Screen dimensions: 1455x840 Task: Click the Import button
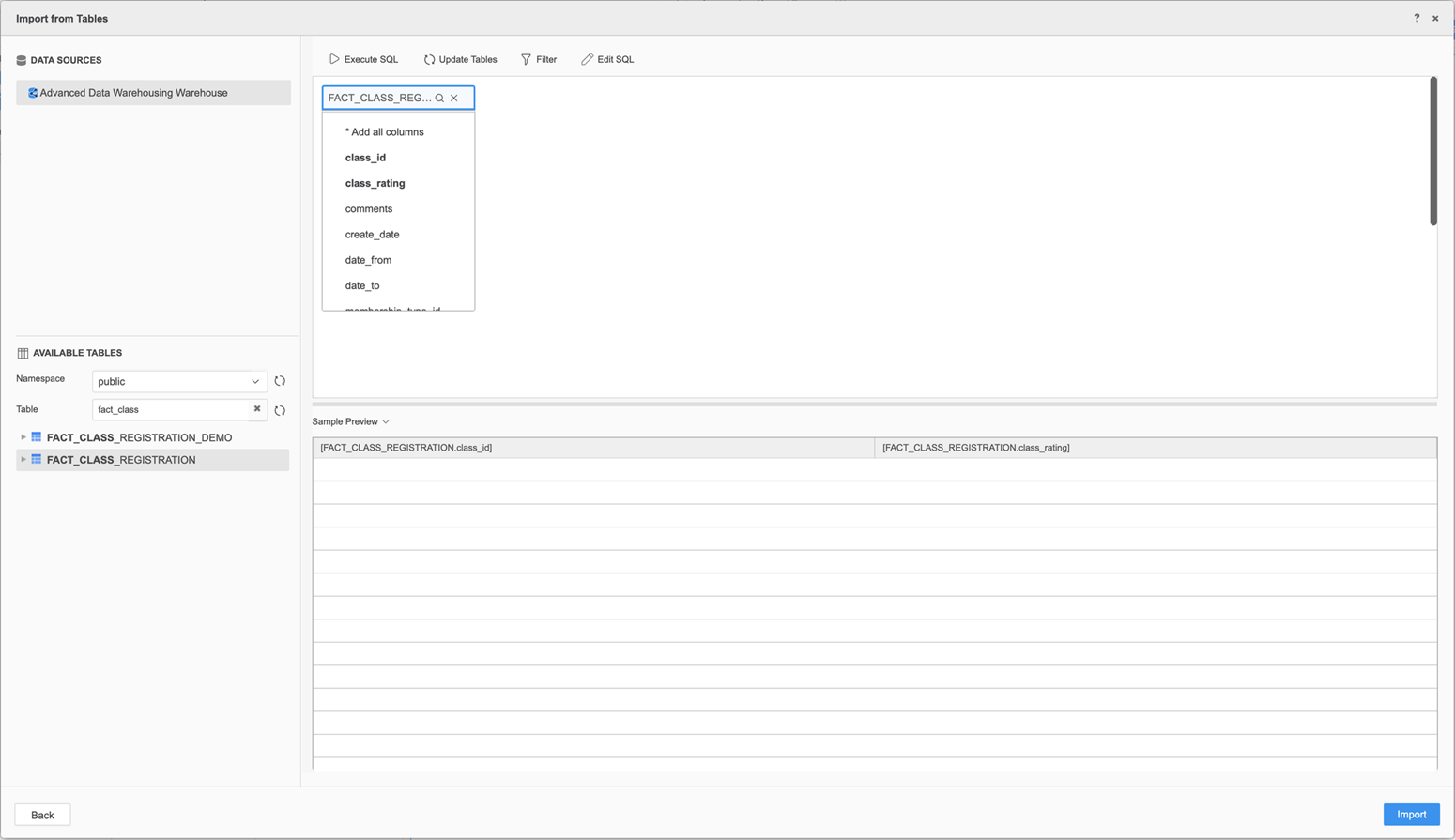tap(1412, 814)
